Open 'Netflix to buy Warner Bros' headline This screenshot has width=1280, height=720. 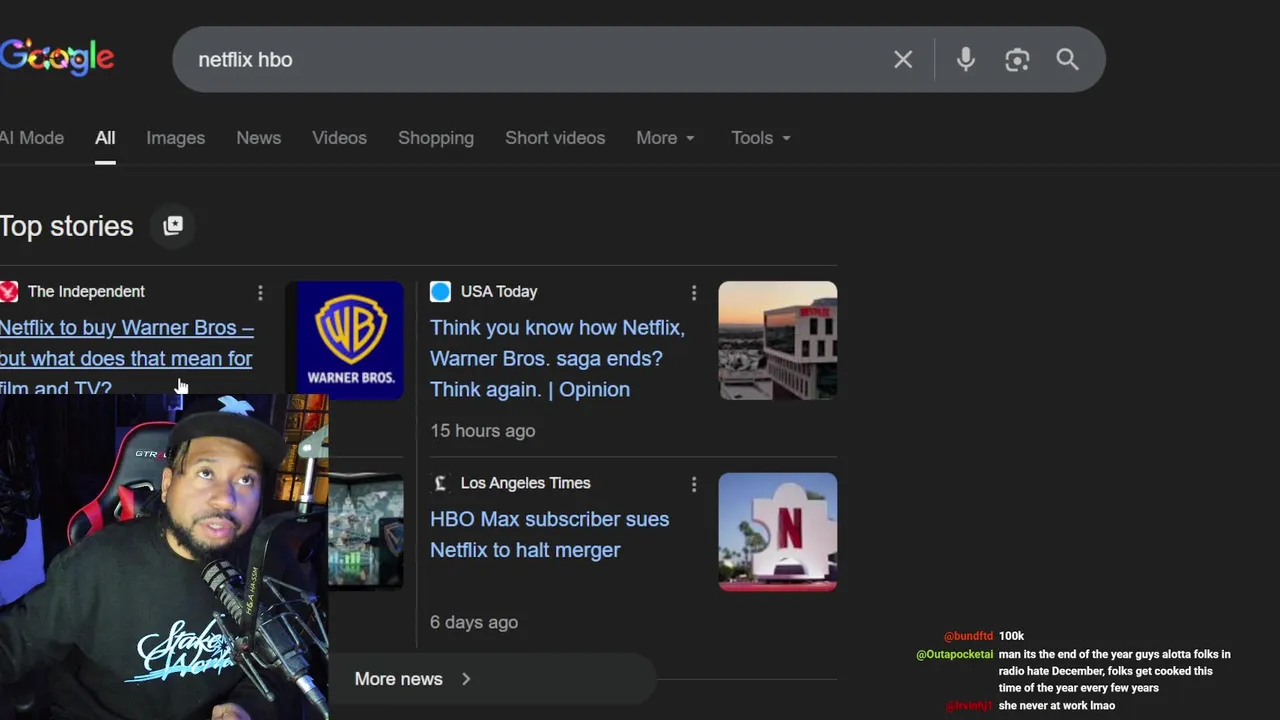(x=126, y=358)
